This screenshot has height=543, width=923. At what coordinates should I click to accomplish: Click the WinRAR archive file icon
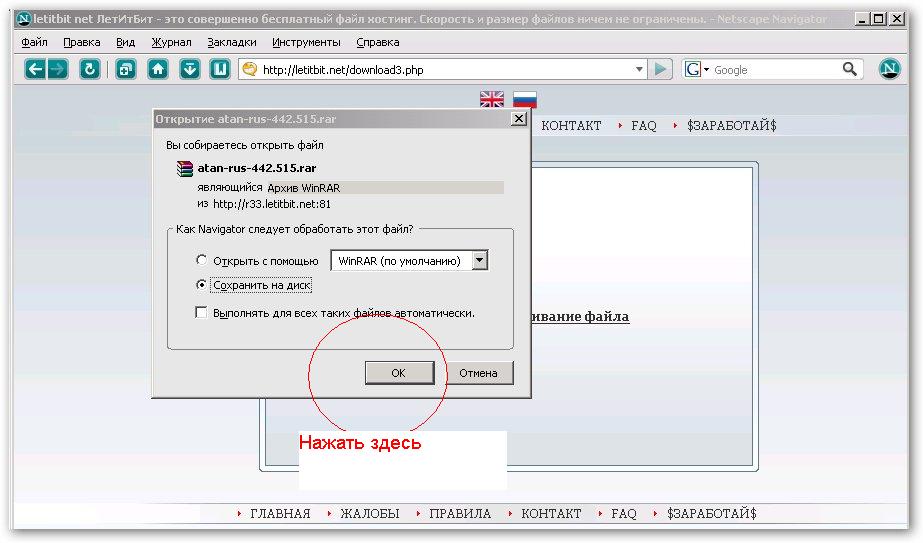(185, 168)
